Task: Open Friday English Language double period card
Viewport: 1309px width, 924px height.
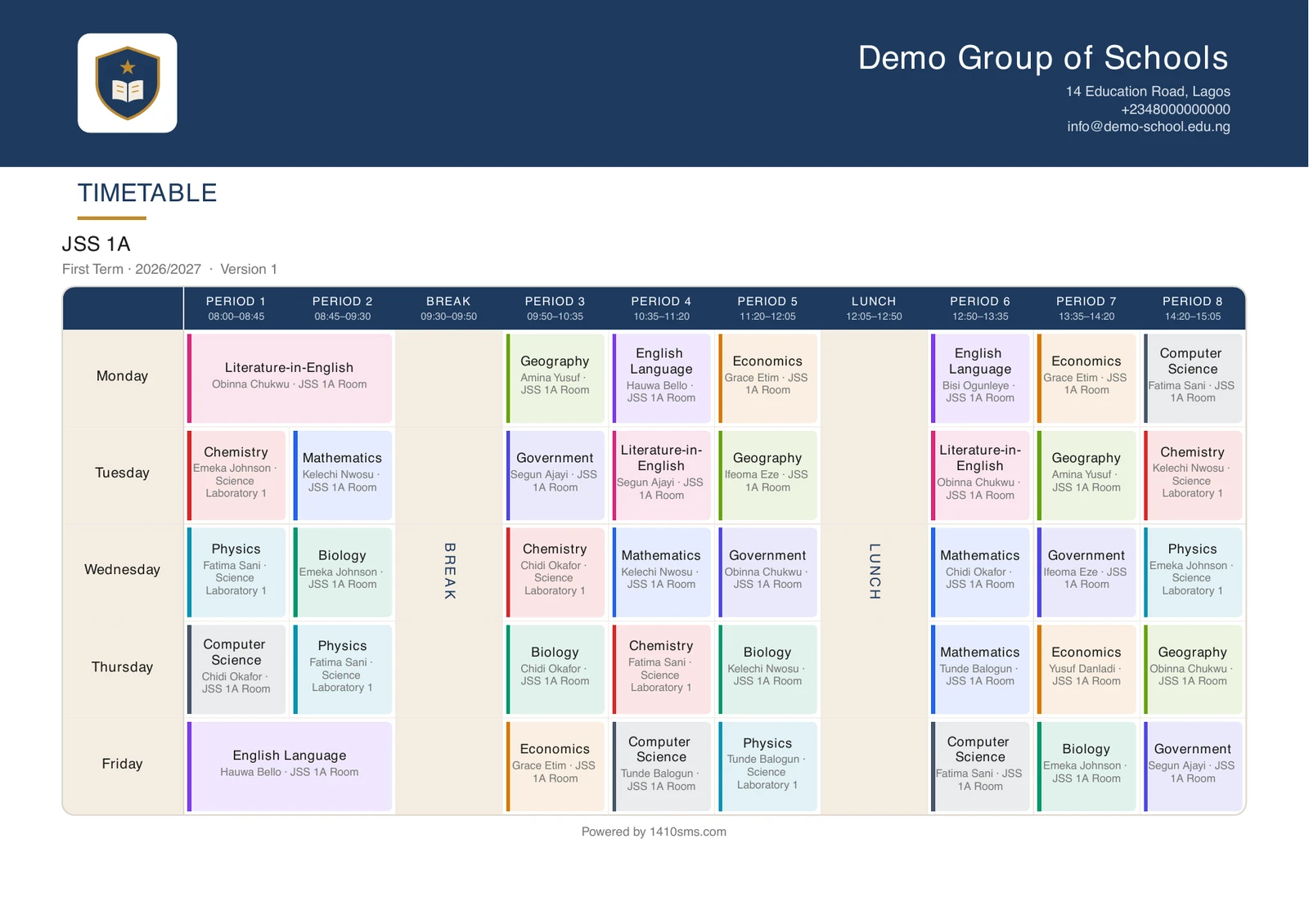Action: [290, 766]
